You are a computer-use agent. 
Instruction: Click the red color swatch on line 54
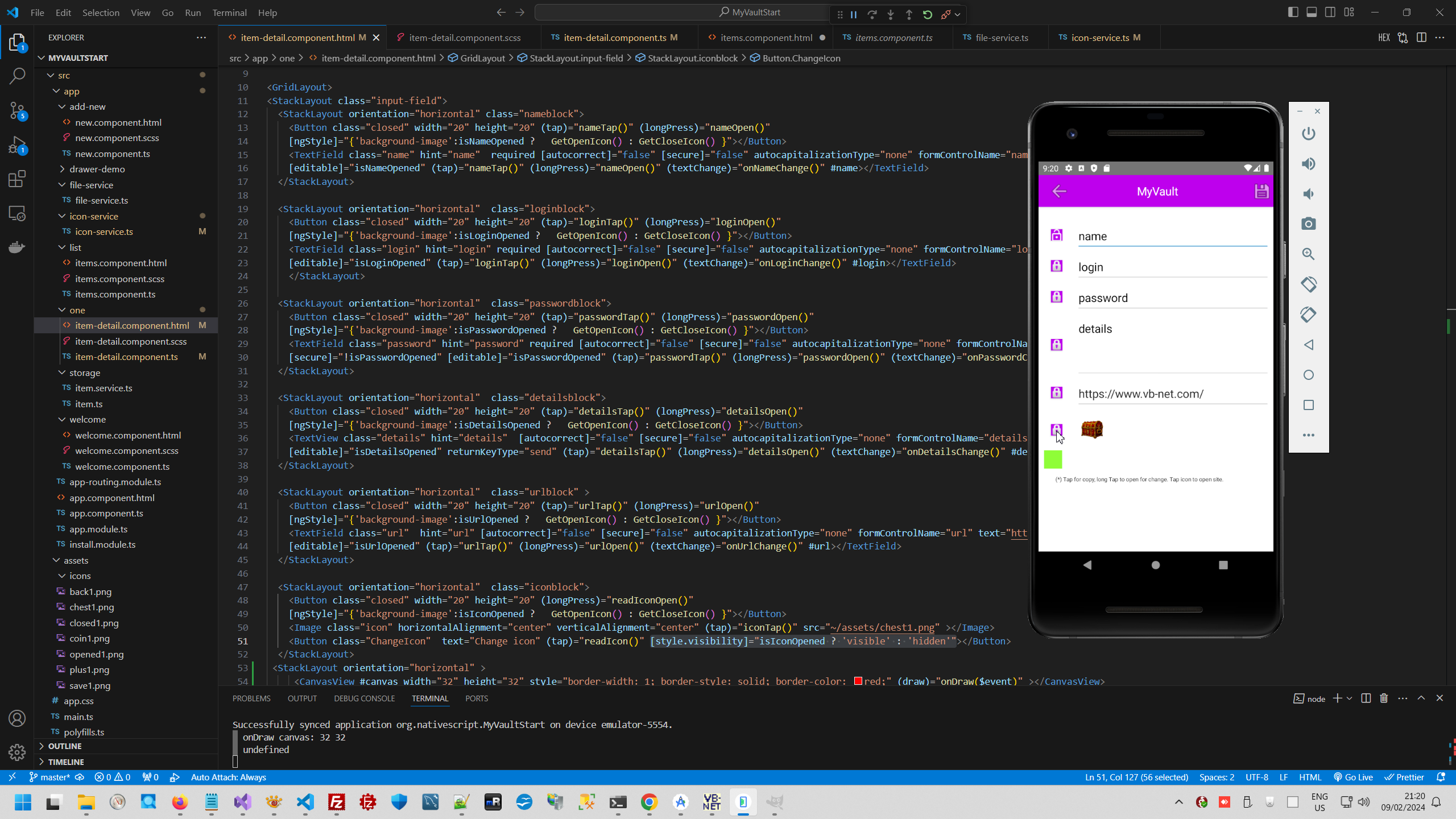coord(859,681)
